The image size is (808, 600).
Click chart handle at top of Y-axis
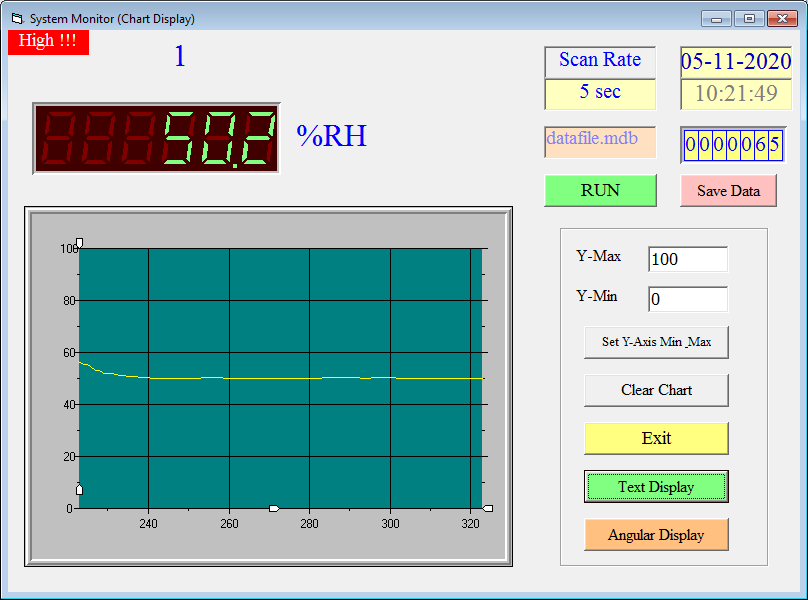click(79, 242)
